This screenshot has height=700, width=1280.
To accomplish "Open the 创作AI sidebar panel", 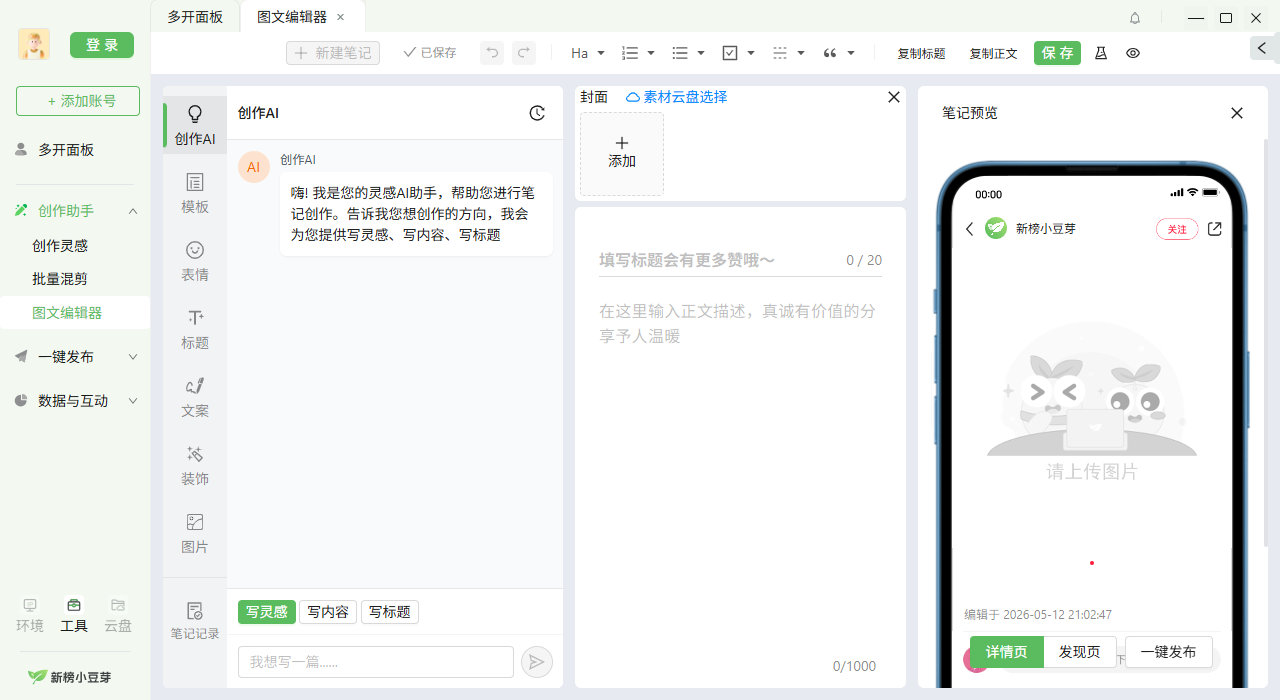I will point(195,126).
